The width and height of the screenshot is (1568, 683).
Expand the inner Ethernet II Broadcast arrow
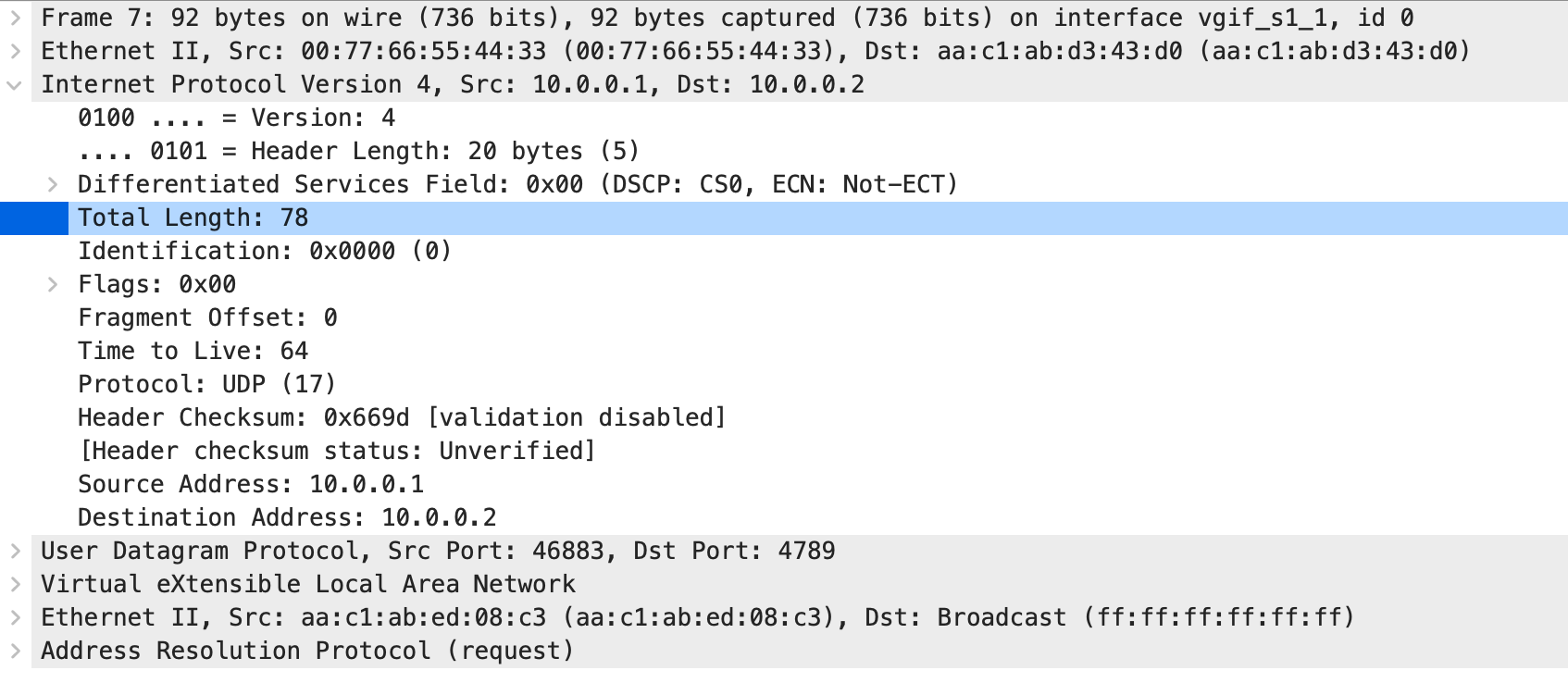tap(15, 617)
